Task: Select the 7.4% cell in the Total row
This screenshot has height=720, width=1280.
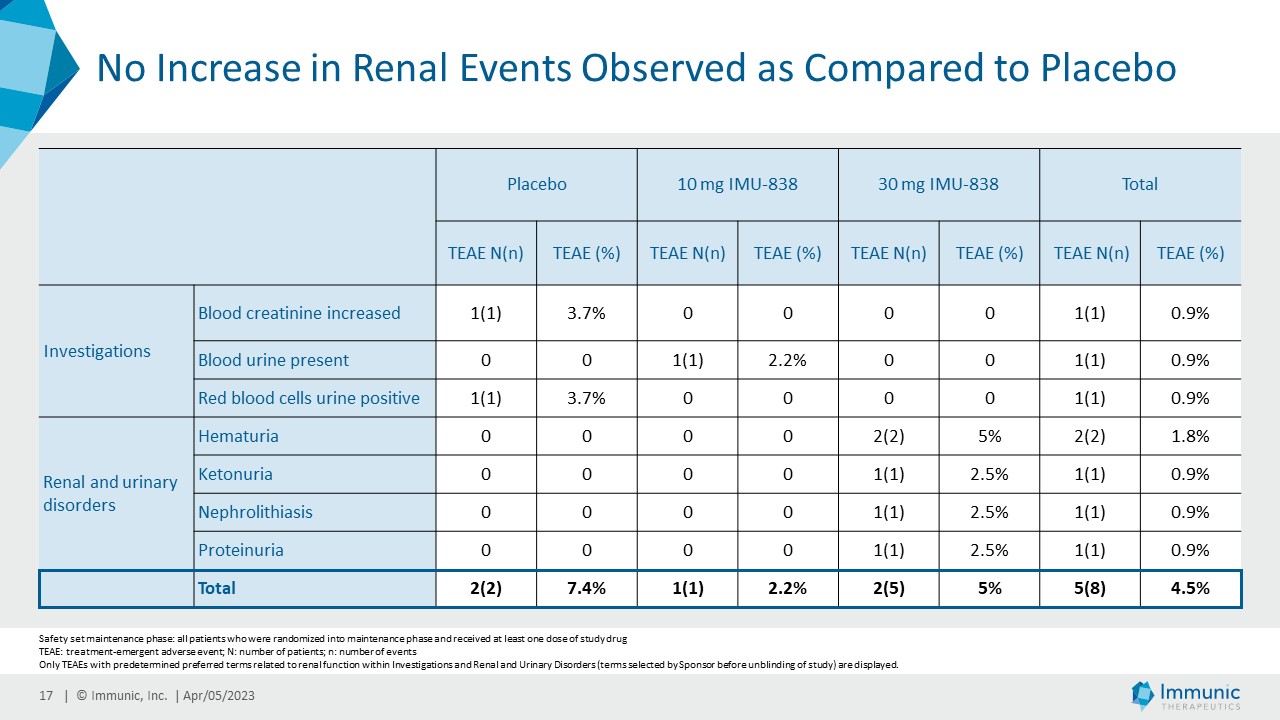Action: [586, 588]
